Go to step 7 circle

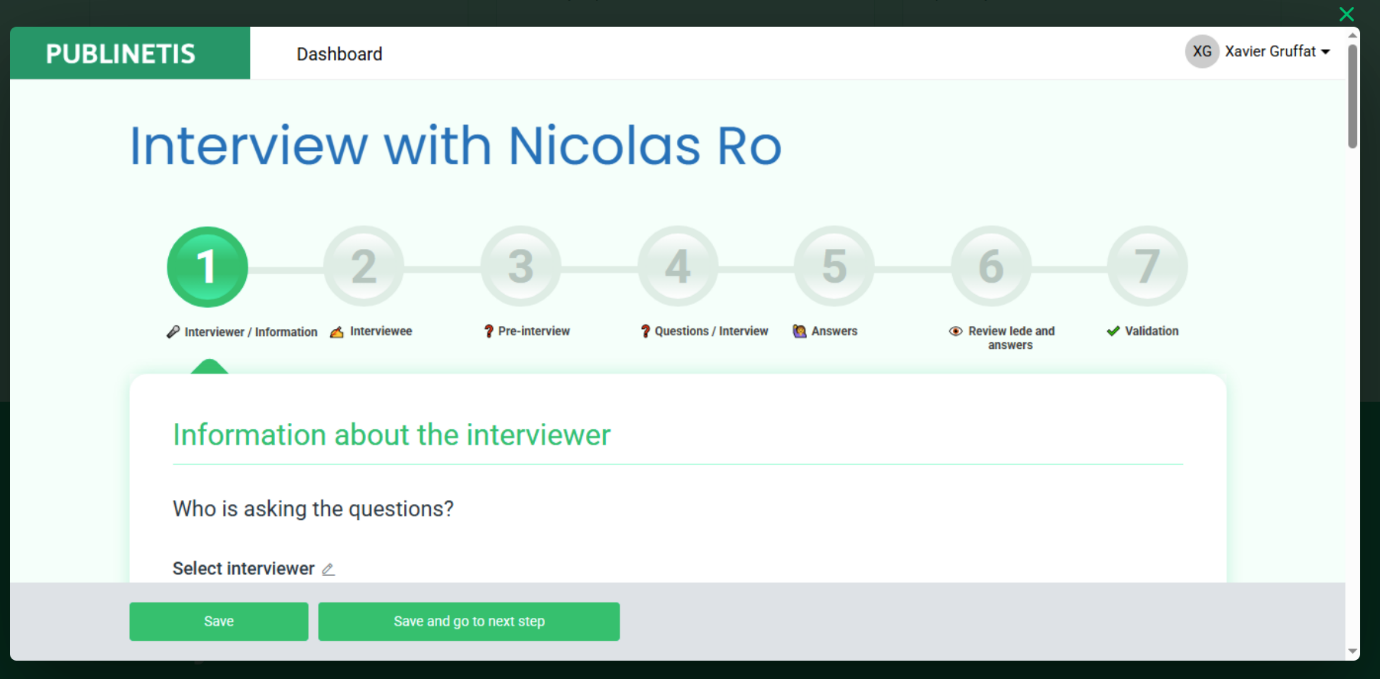1147,267
